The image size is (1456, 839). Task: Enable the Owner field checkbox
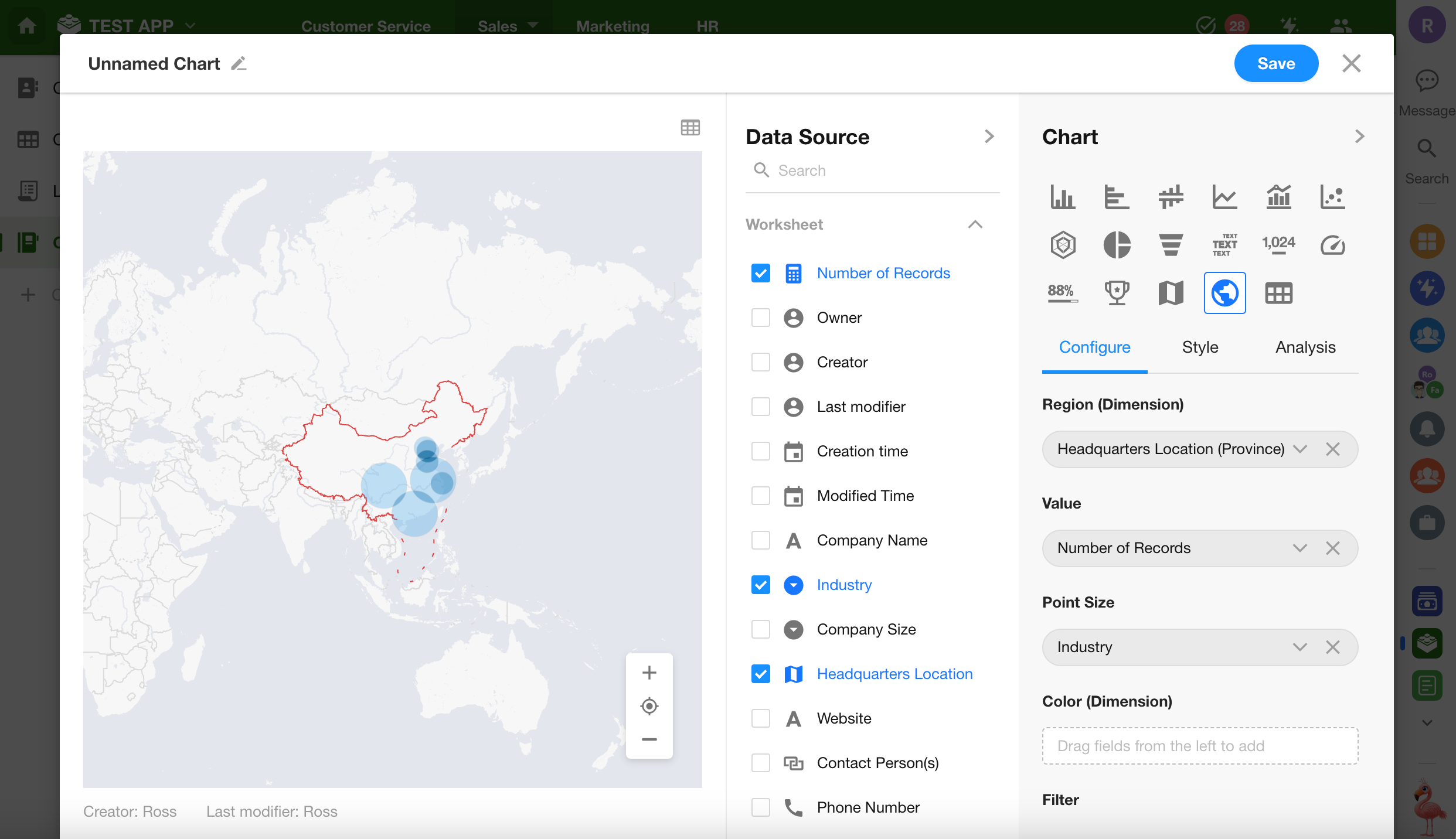click(x=760, y=318)
